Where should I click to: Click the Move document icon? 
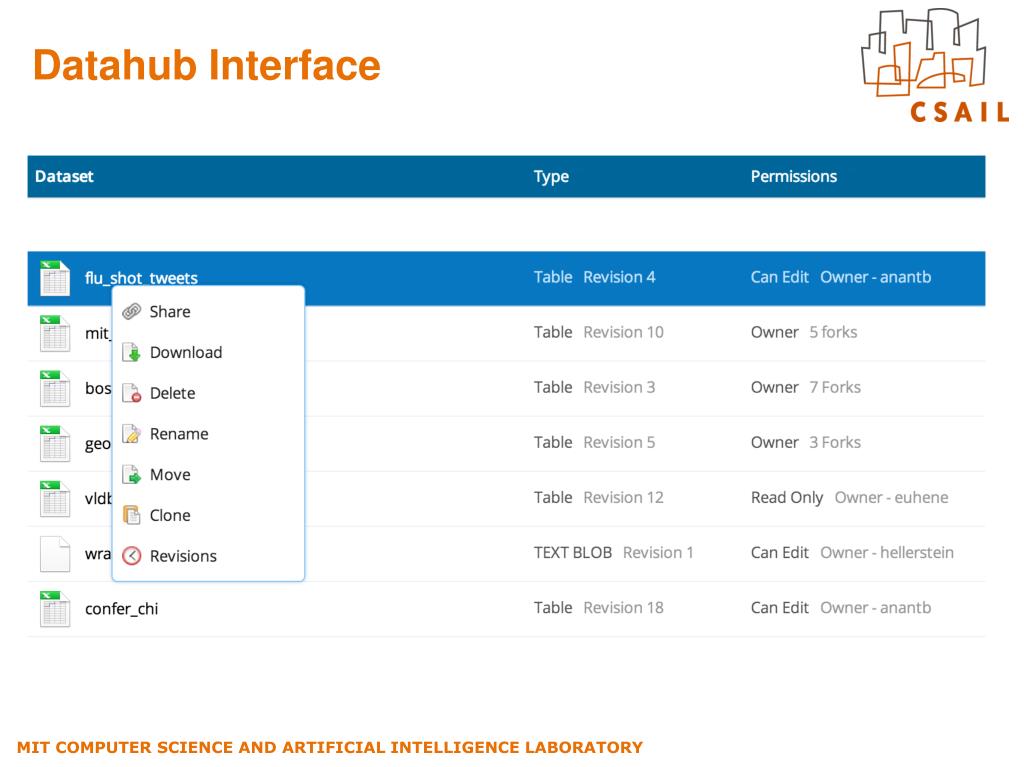(132, 475)
